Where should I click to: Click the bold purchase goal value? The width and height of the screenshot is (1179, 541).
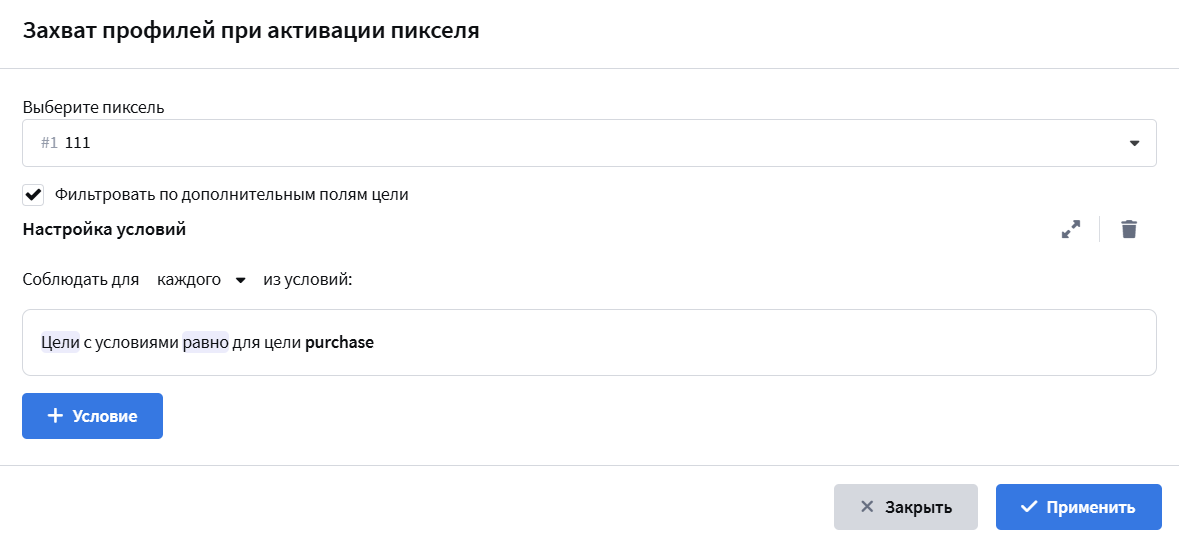[x=339, y=342]
